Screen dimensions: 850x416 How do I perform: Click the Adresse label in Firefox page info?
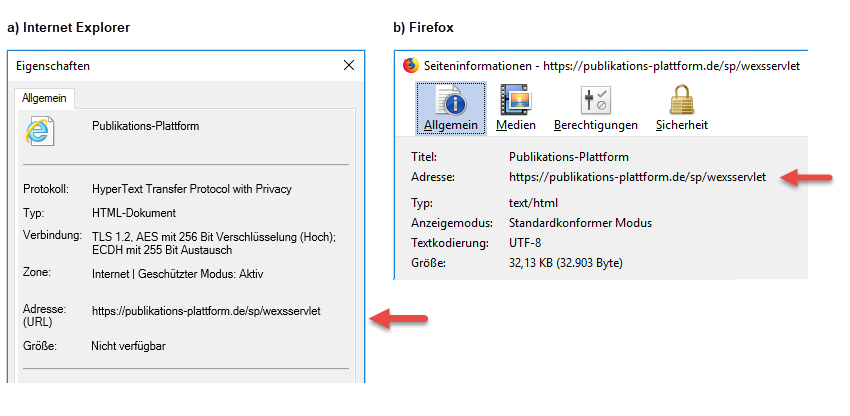tap(433, 177)
